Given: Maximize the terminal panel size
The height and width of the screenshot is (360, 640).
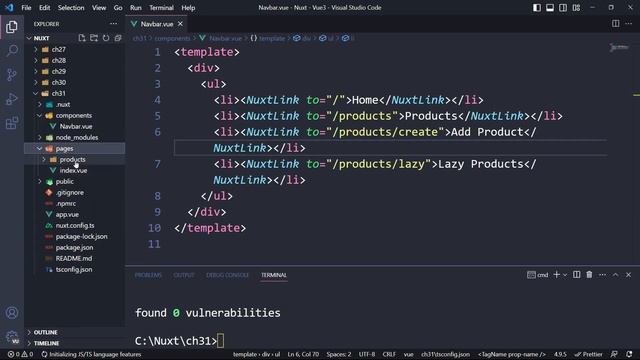Looking at the screenshot, I should 615,275.
